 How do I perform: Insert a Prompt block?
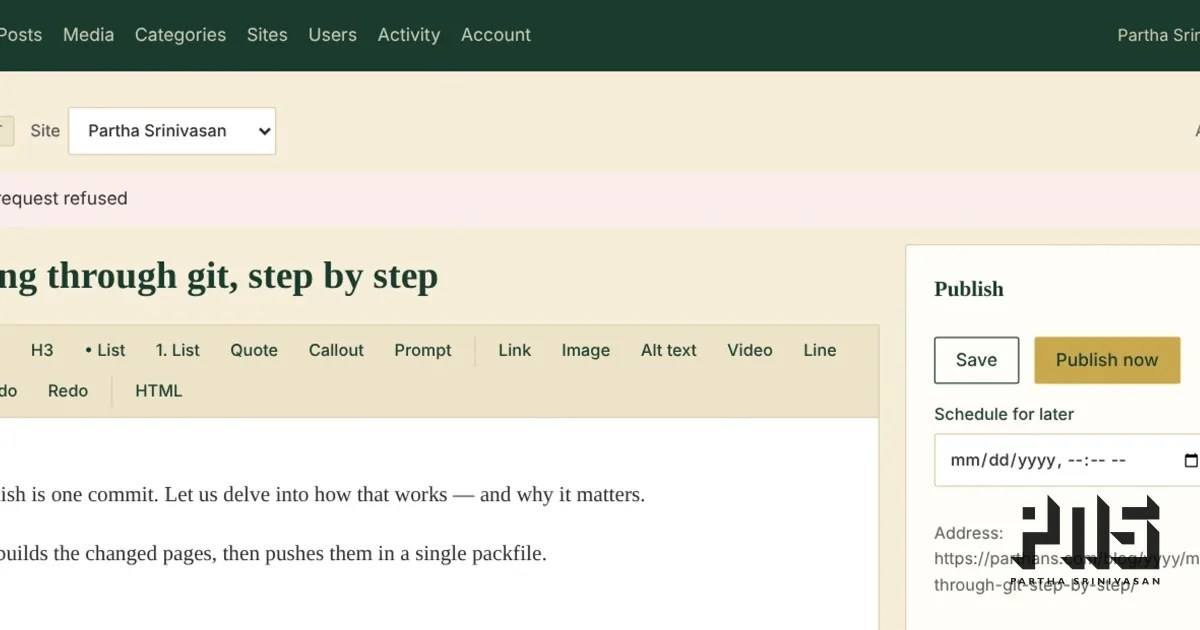423,350
